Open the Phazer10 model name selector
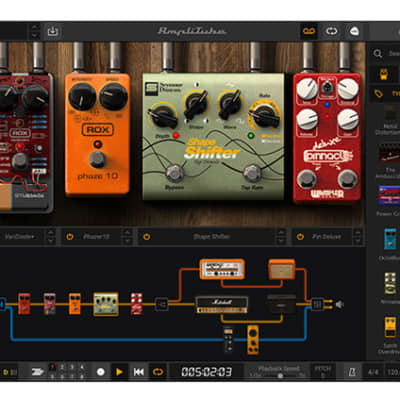The width and height of the screenshot is (400, 400). tap(96, 237)
